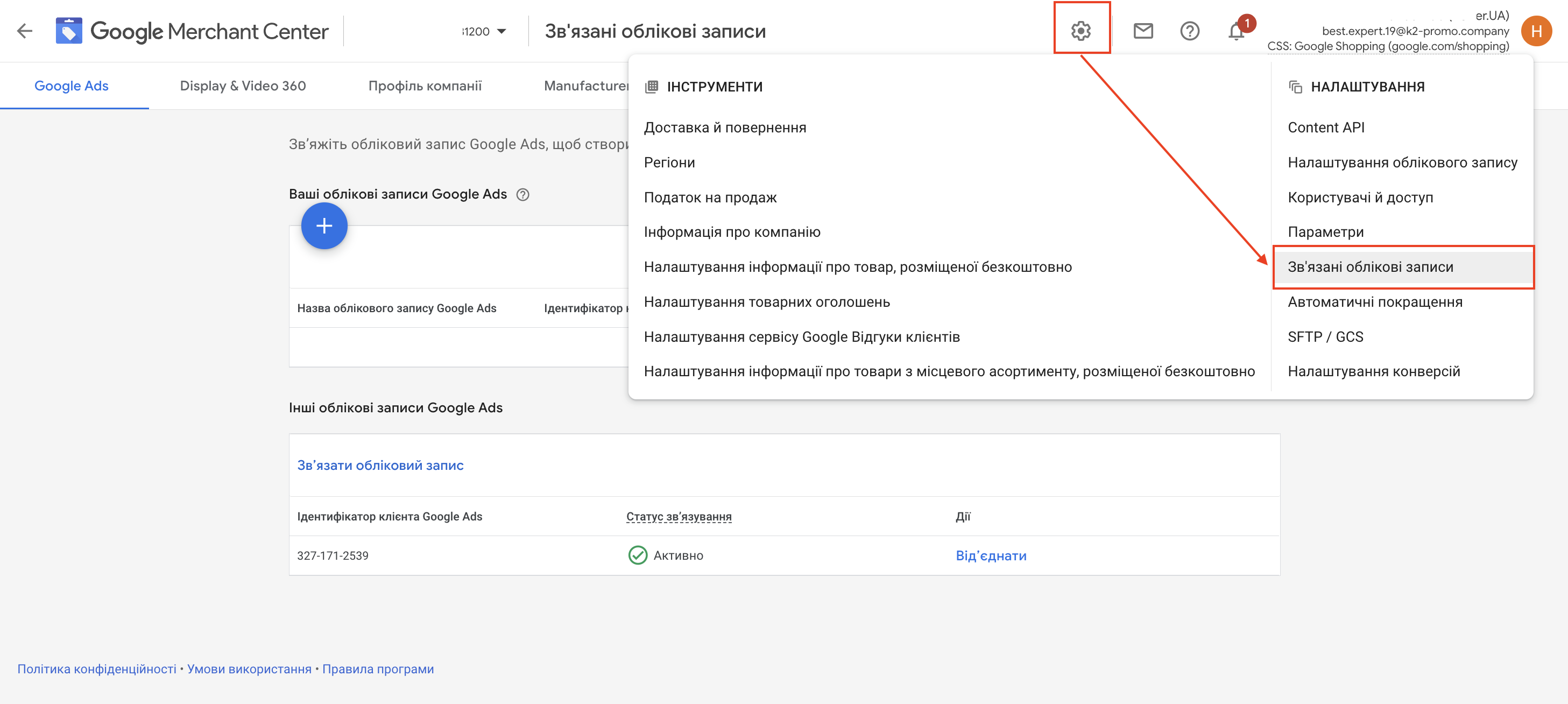Open the settings gear icon
Screen dimensions: 1568x704
[x=1081, y=31]
